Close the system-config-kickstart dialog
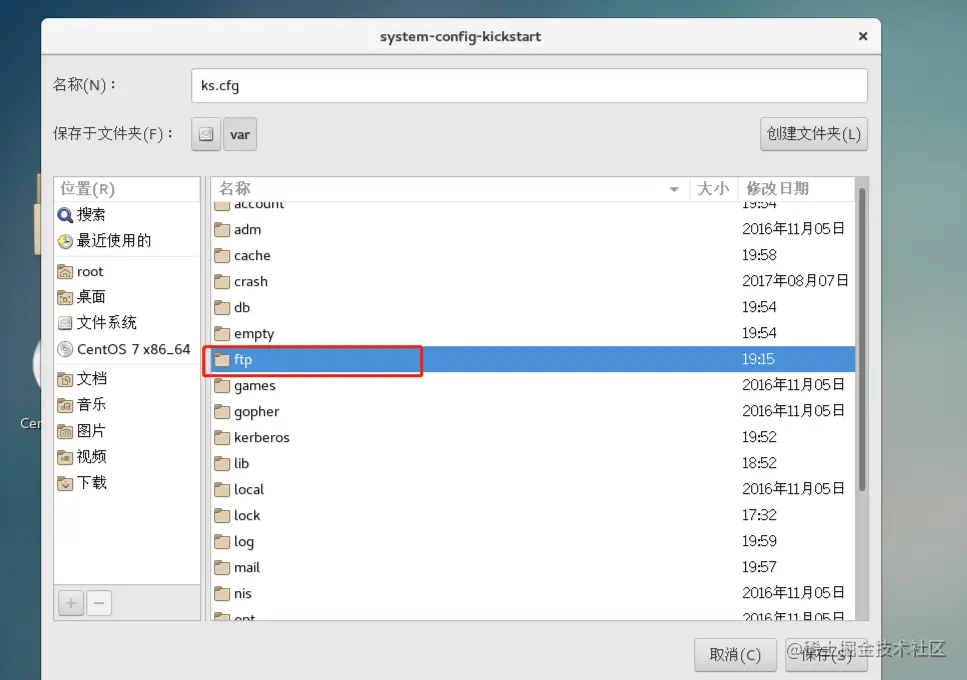967x680 pixels. (863, 36)
